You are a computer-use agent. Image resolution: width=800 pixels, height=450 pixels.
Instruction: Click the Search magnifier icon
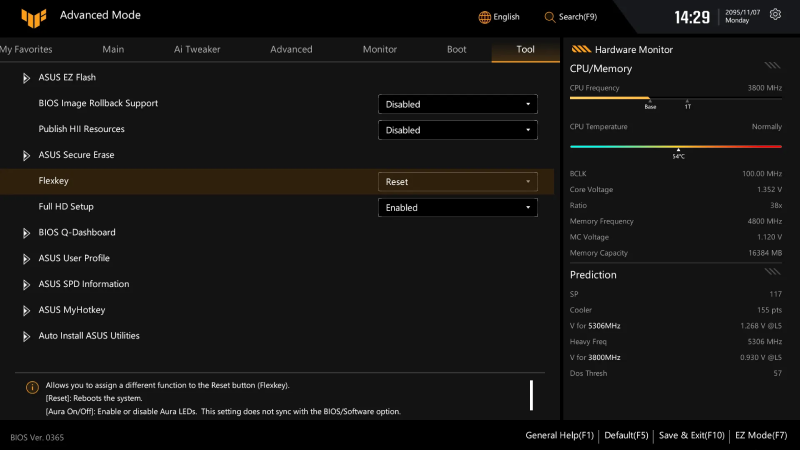point(550,17)
